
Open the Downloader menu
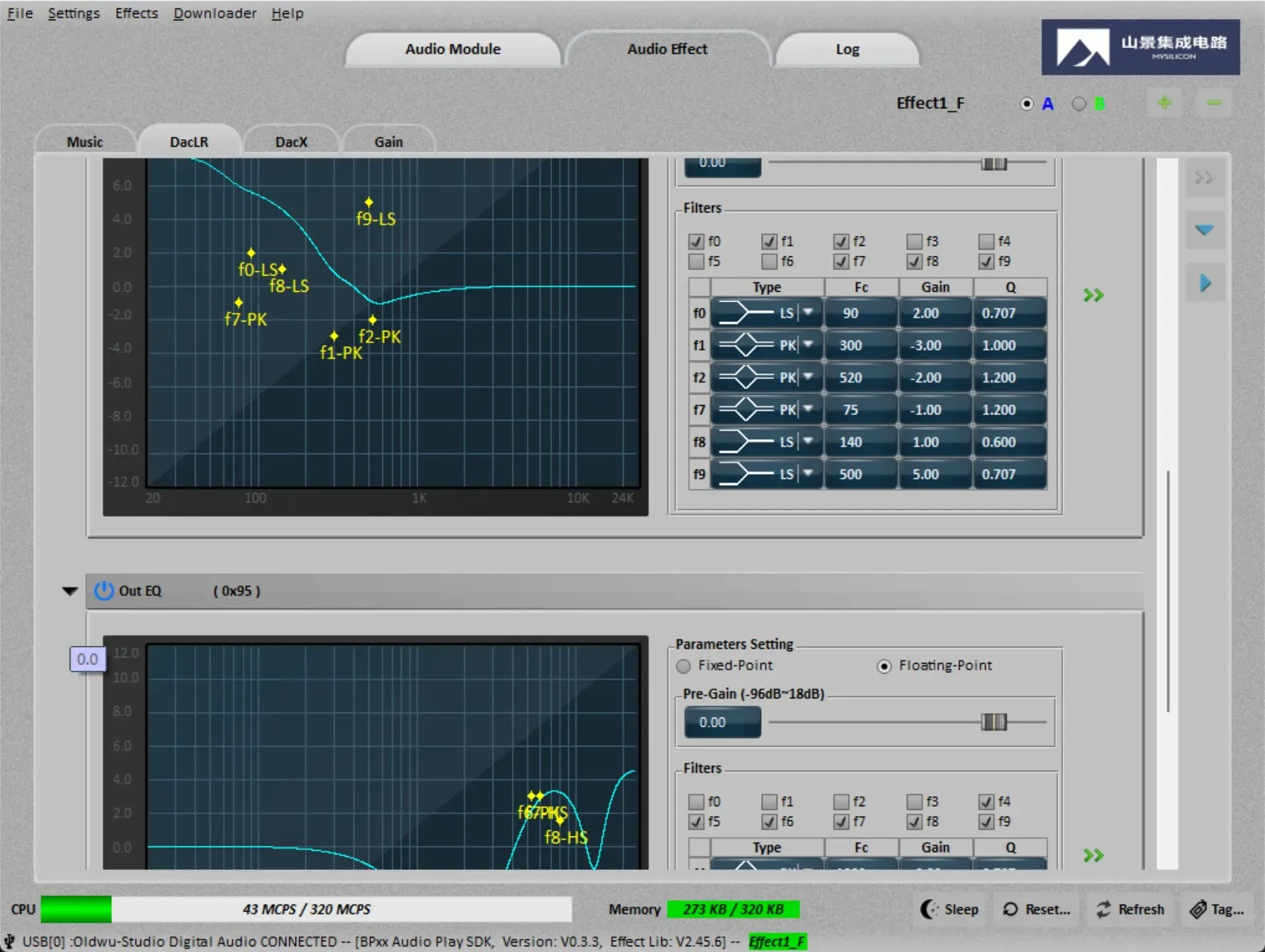215,13
